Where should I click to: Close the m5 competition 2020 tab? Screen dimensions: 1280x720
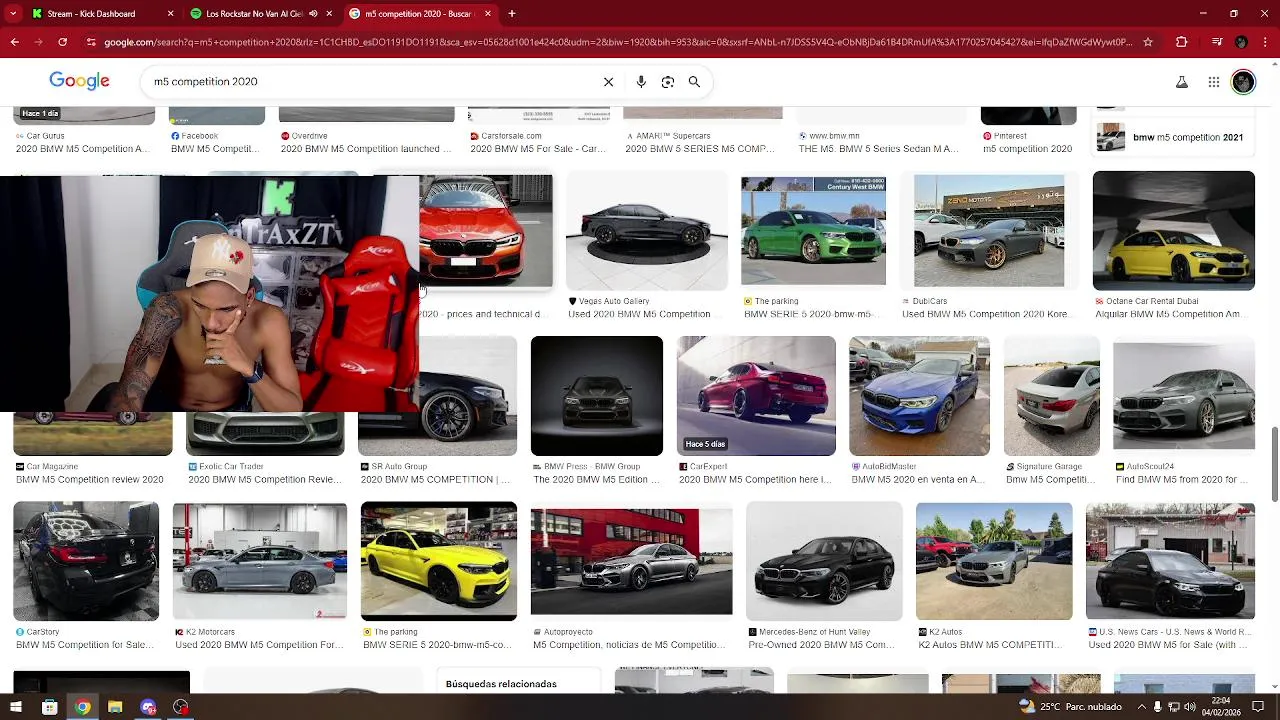[487, 14]
